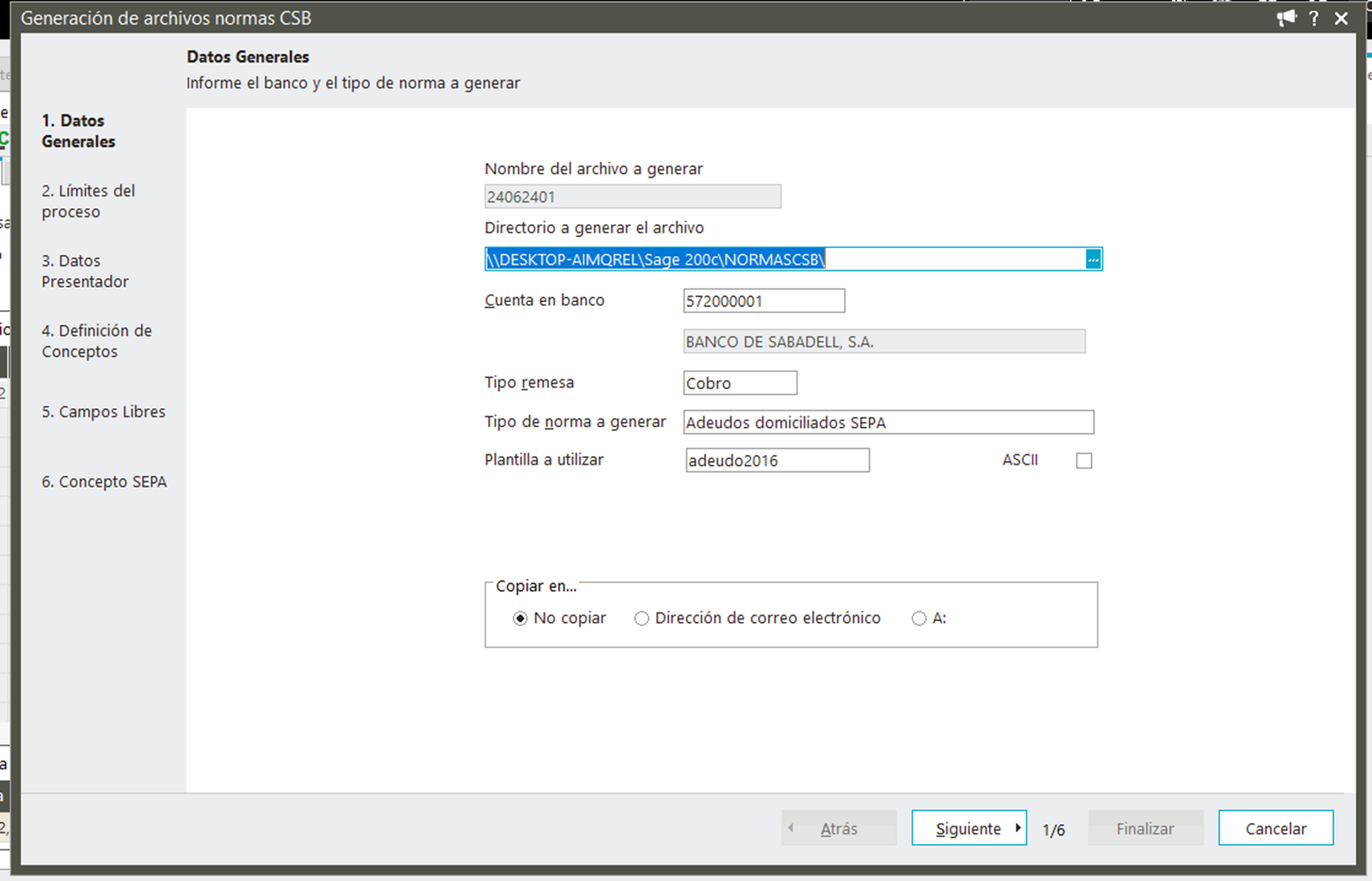1372x881 pixels.
Task: Click the BANCO DE SABADELL, S.A. field
Action: pos(884,342)
